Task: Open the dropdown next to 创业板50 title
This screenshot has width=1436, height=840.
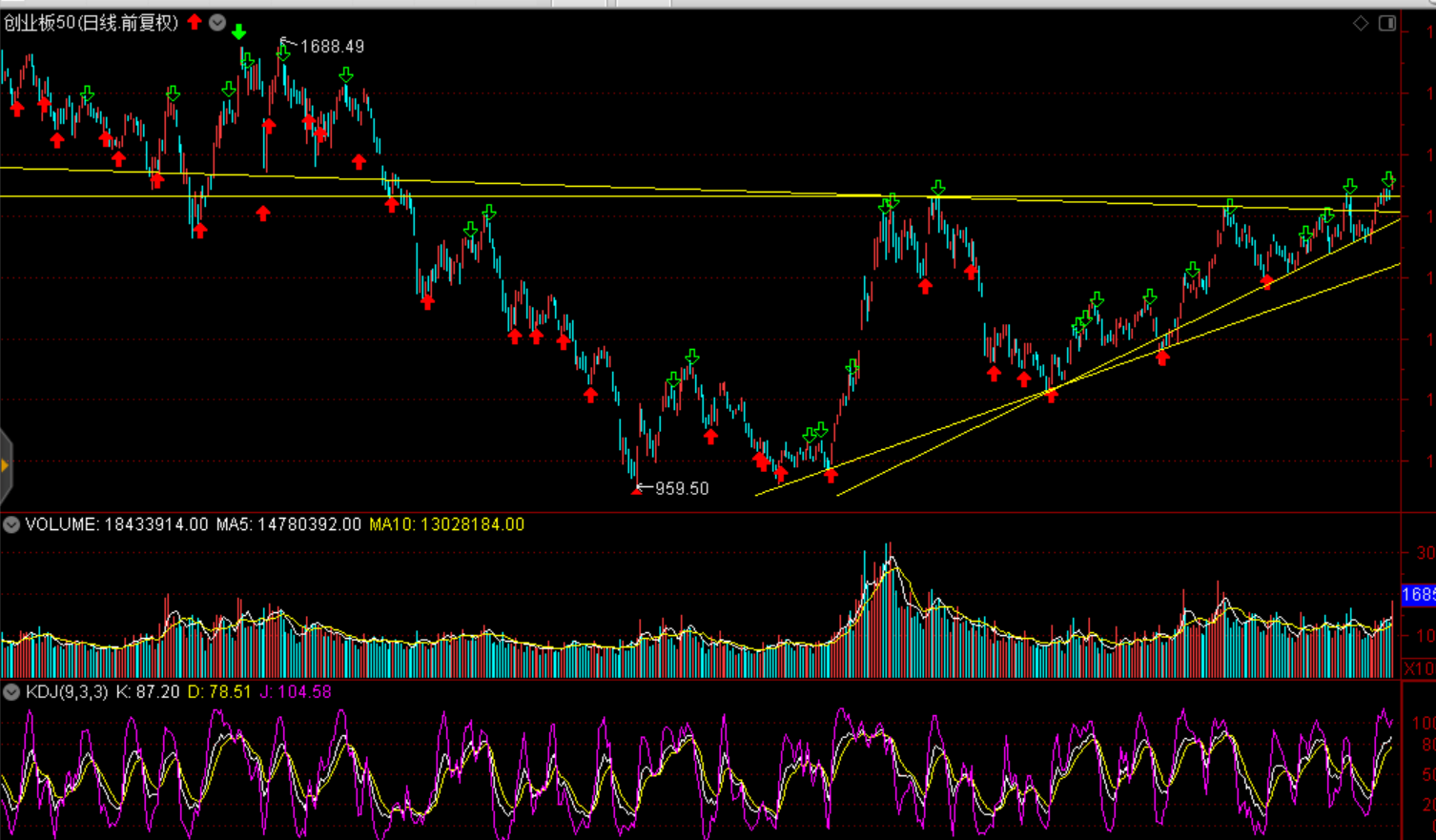Action: (x=217, y=23)
